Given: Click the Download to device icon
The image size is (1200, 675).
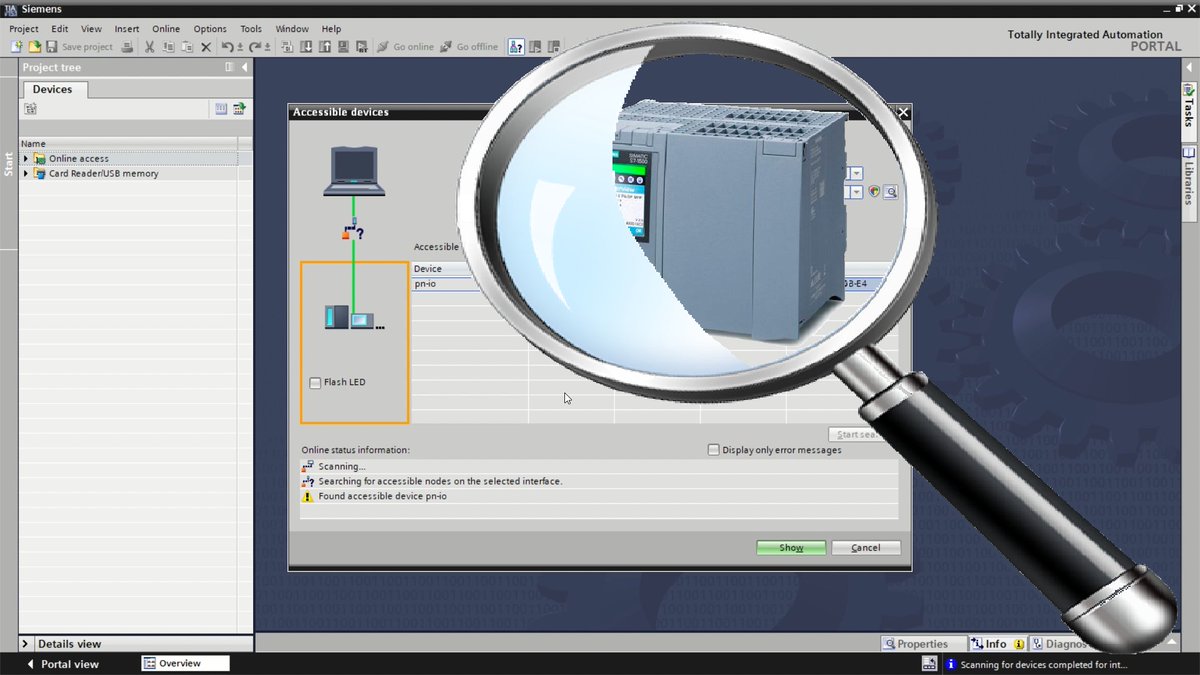Looking at the screenshot, I should click(x=307, y=47).
